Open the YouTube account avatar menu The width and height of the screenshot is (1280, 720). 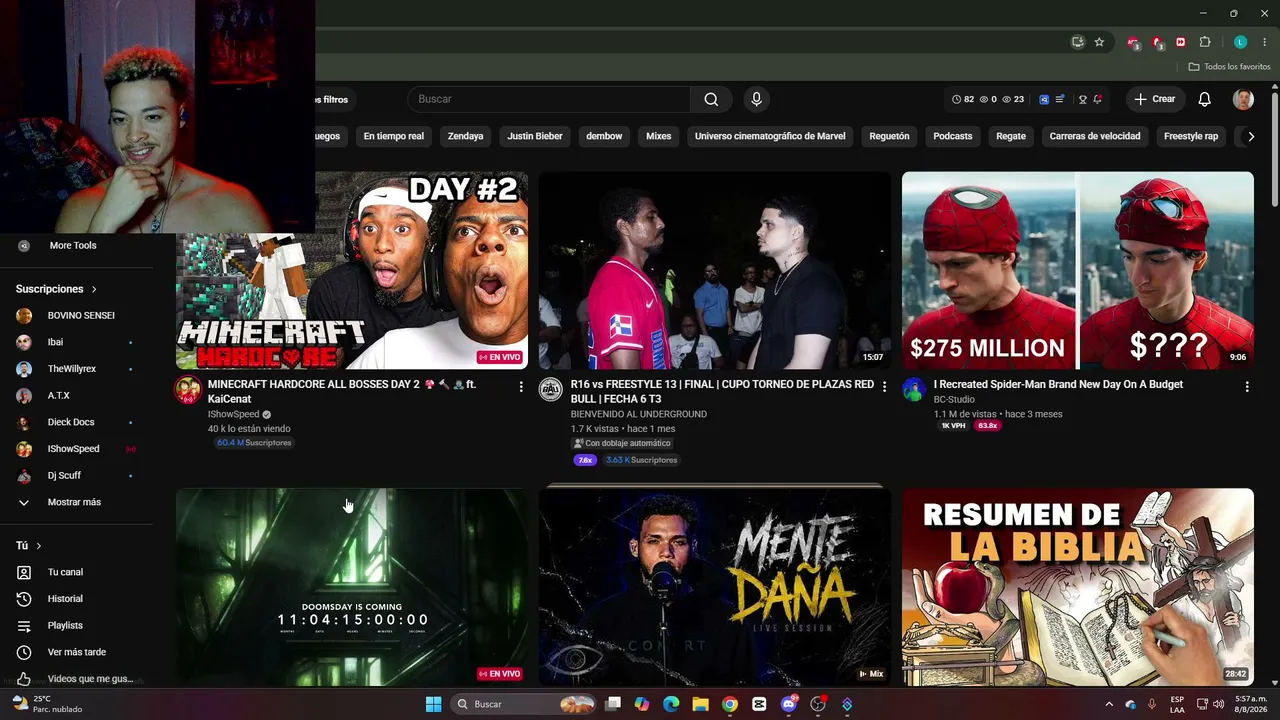coord(1243,99)
